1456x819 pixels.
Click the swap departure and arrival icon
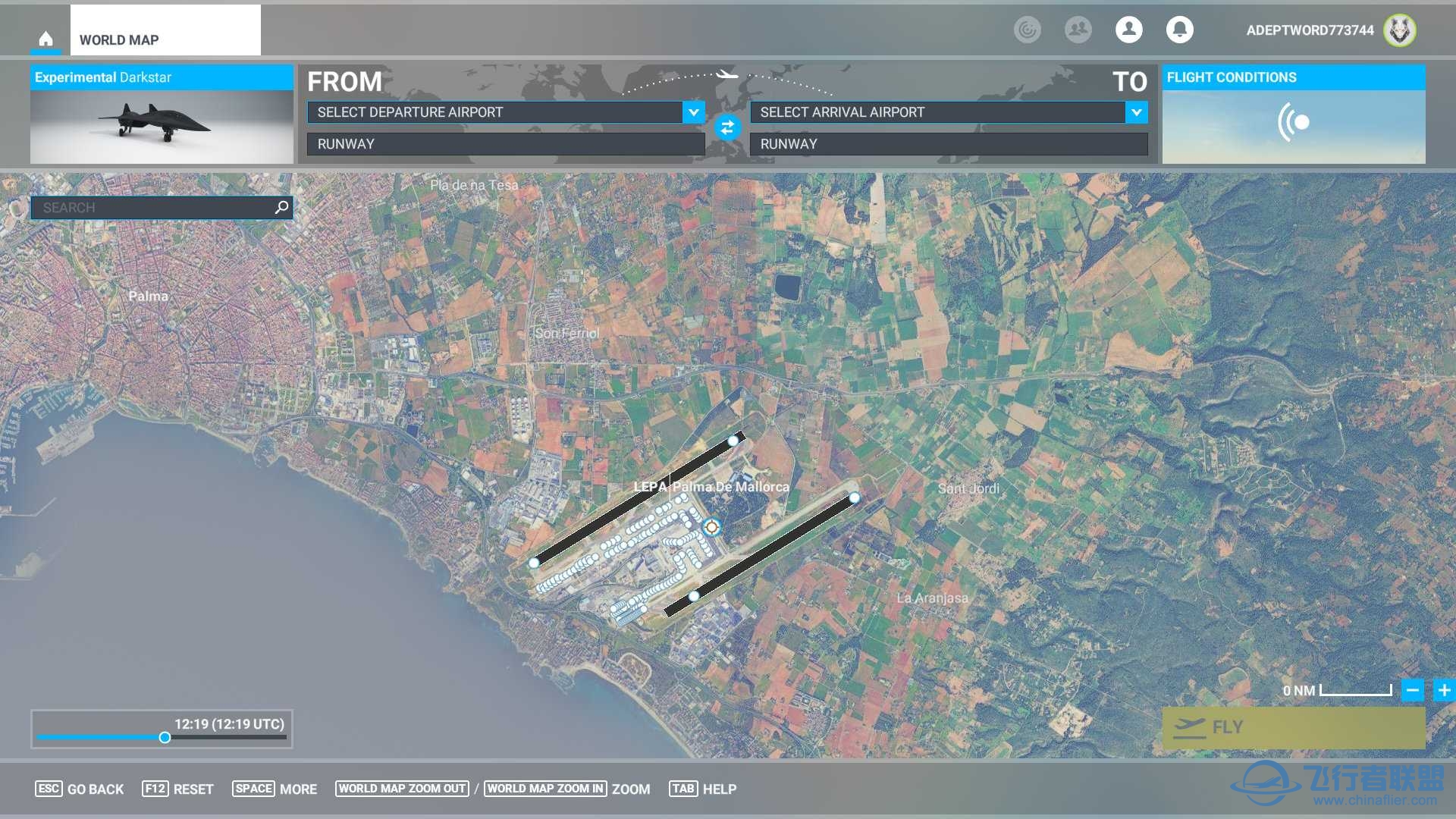(728, 128)
